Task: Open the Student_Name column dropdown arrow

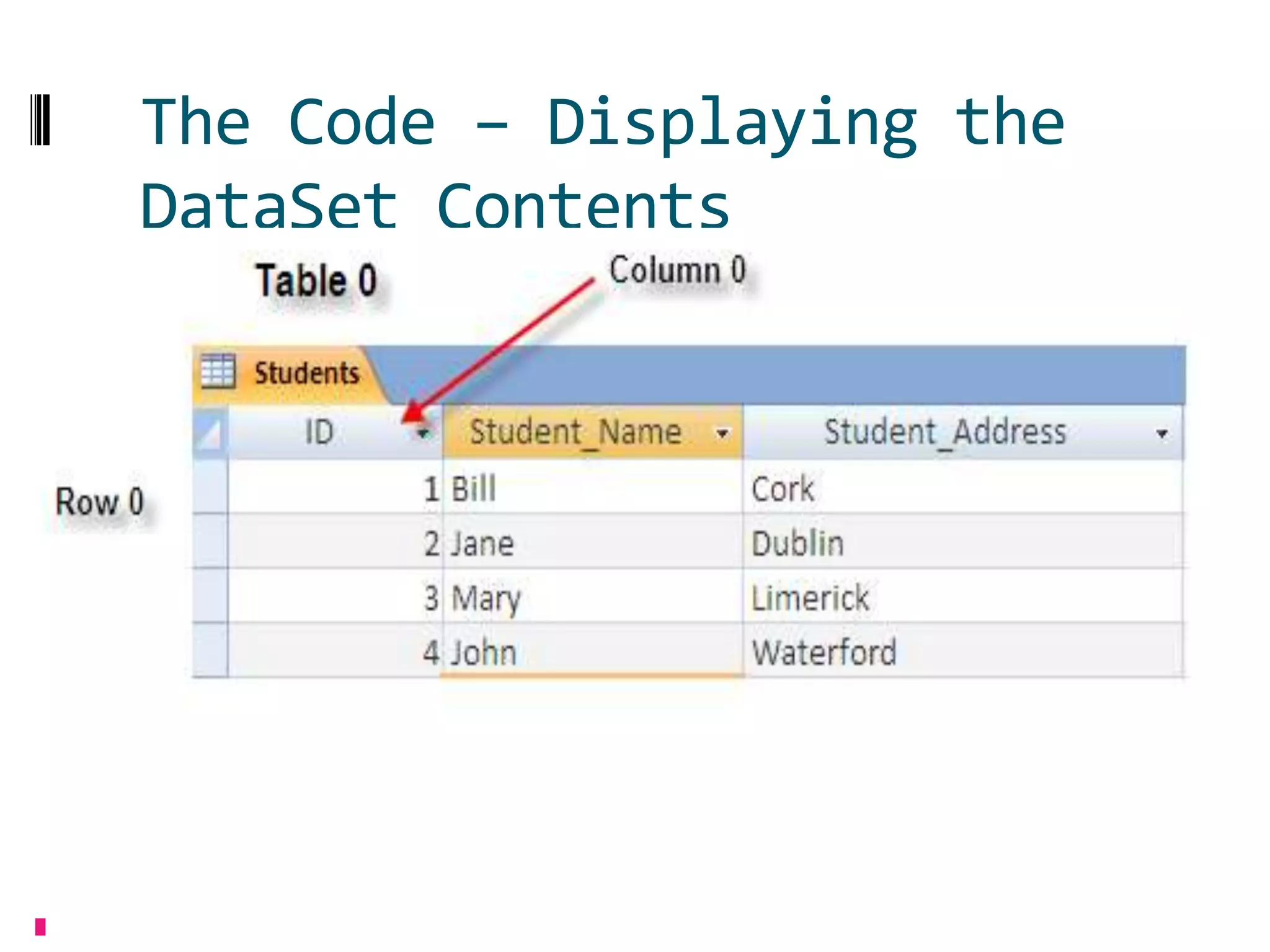Action: 722,433
